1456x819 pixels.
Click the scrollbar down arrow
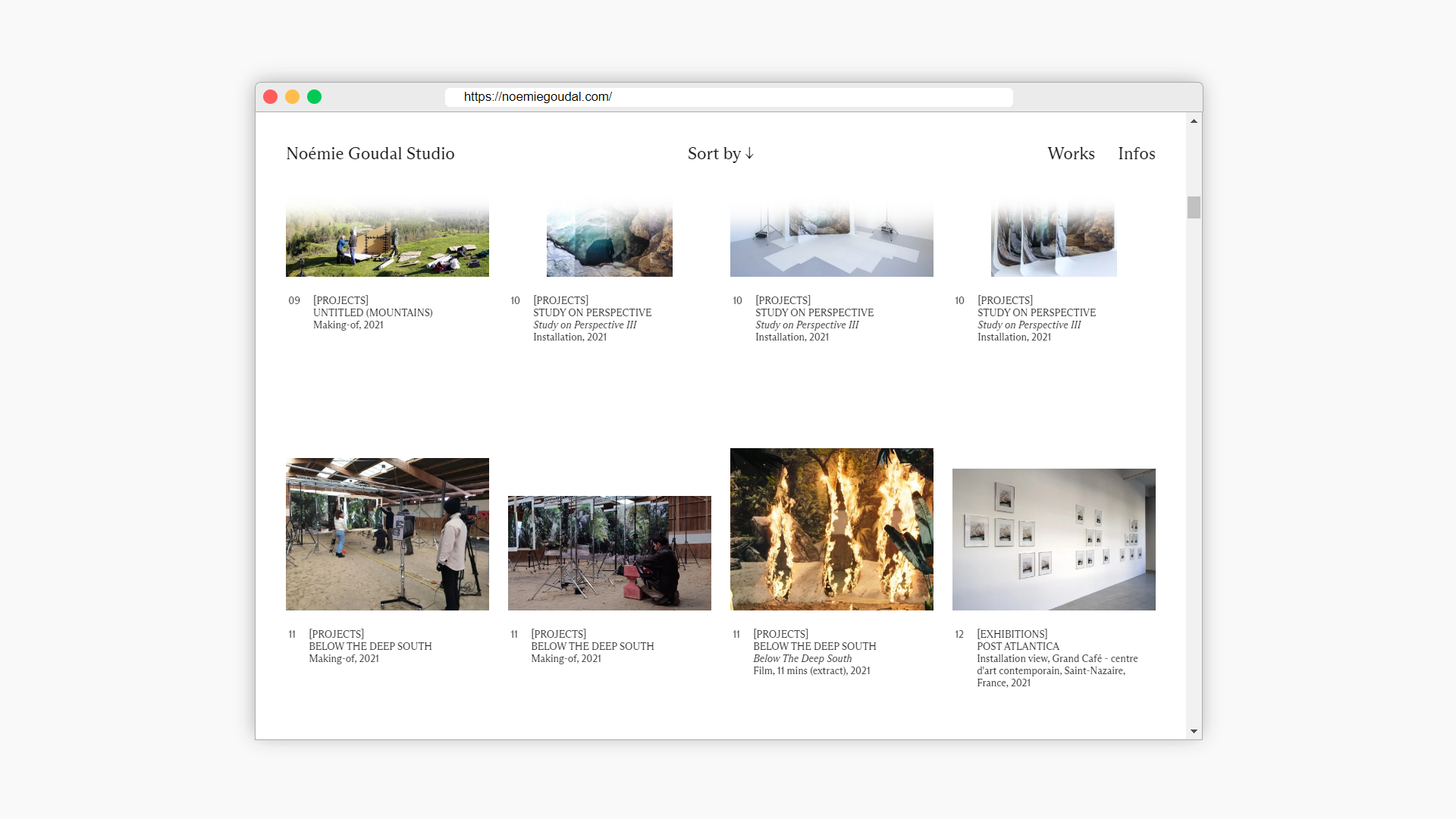(x=1194, y=731)
